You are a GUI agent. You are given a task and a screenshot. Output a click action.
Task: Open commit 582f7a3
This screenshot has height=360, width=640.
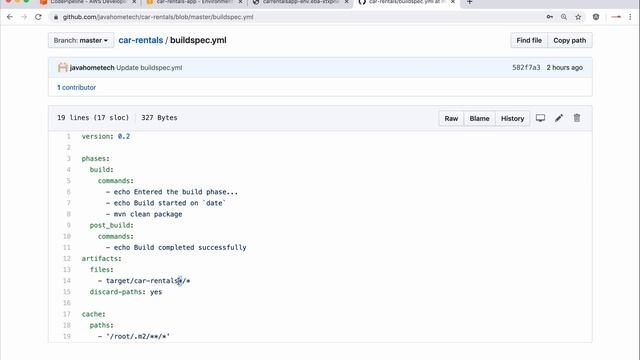pyautogui.click(x=526, y=68)
